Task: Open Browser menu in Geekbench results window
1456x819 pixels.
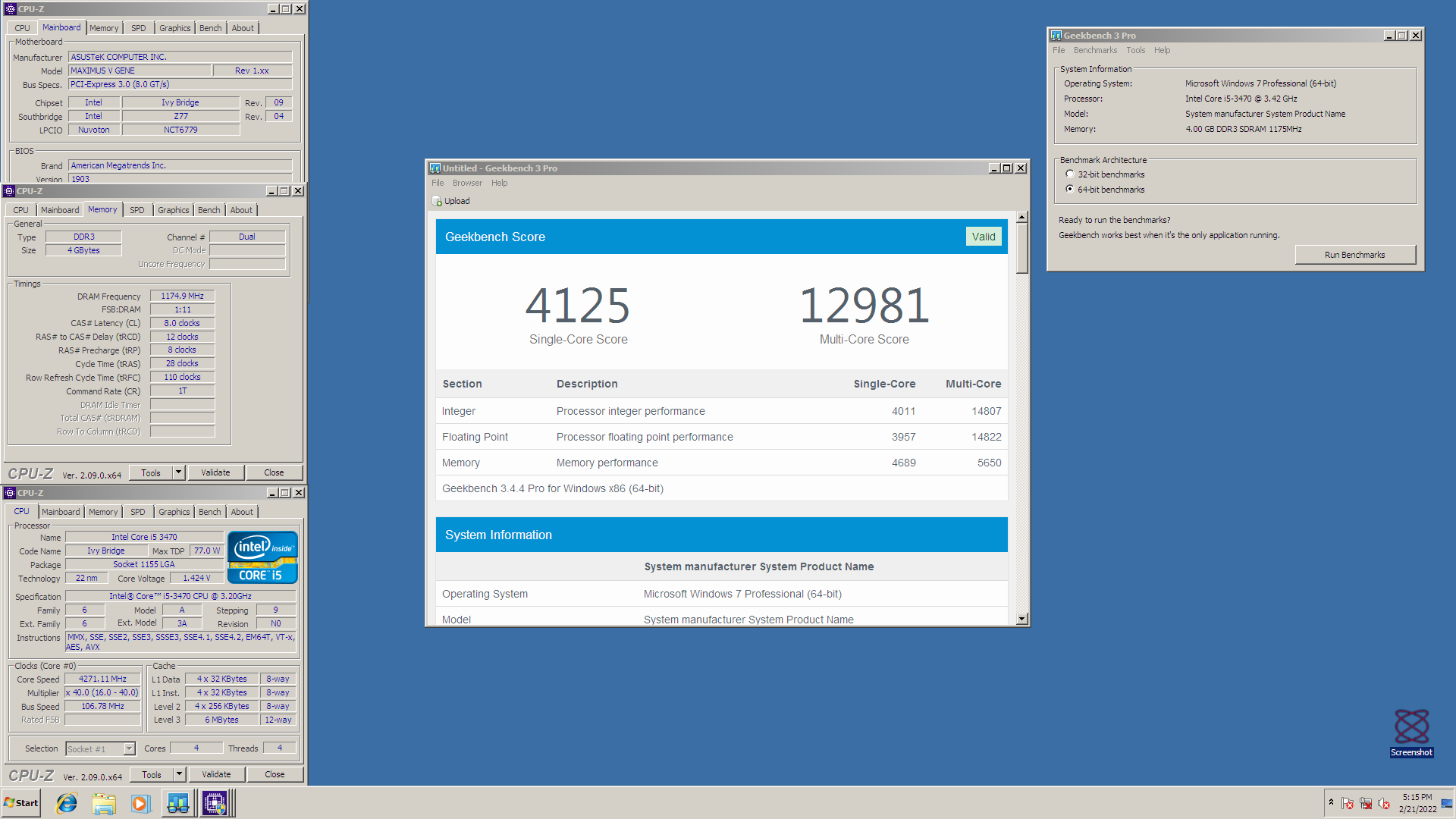Action: 467,183
